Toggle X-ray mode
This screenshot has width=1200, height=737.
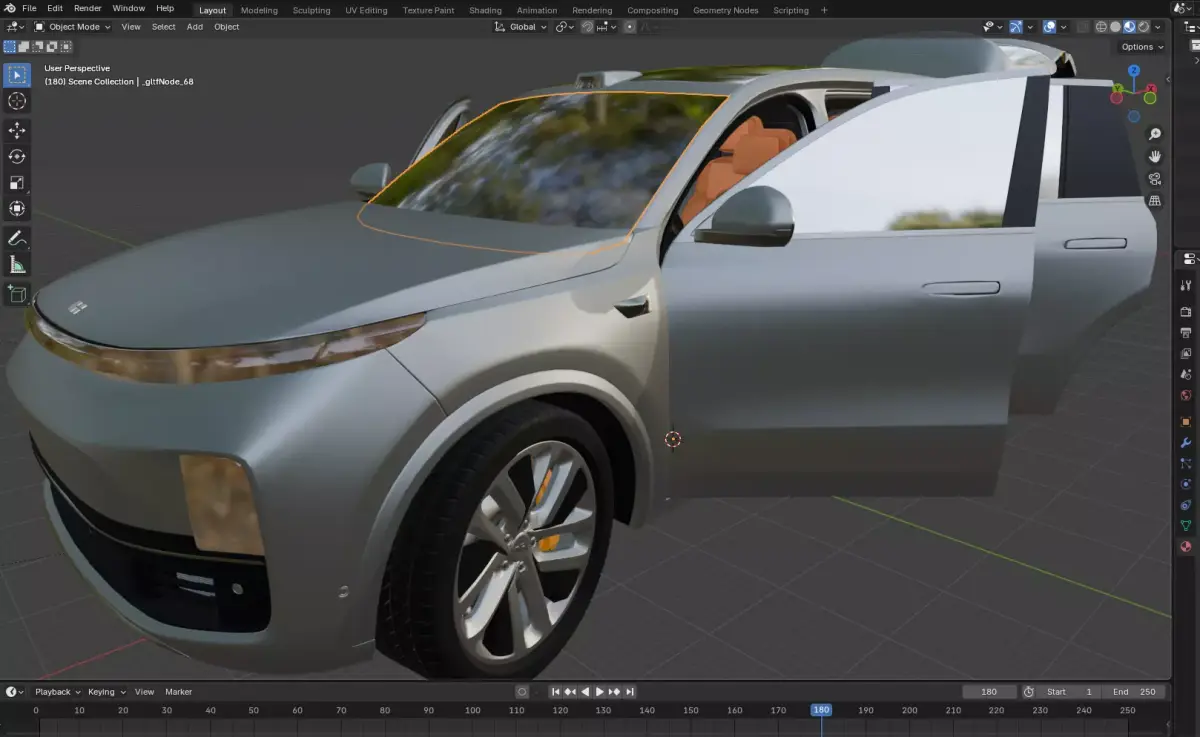(x=1082, y=27)
